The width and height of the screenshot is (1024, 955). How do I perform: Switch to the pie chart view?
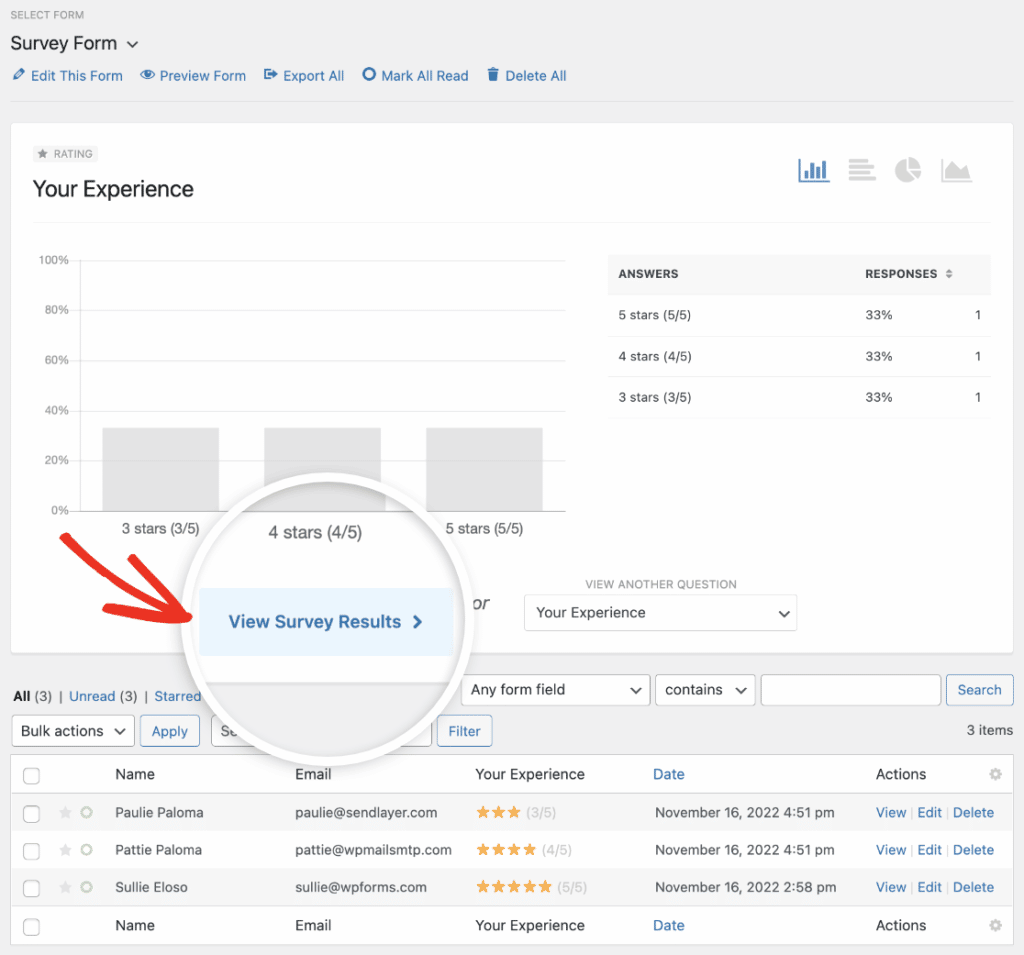tap(907, 170)
